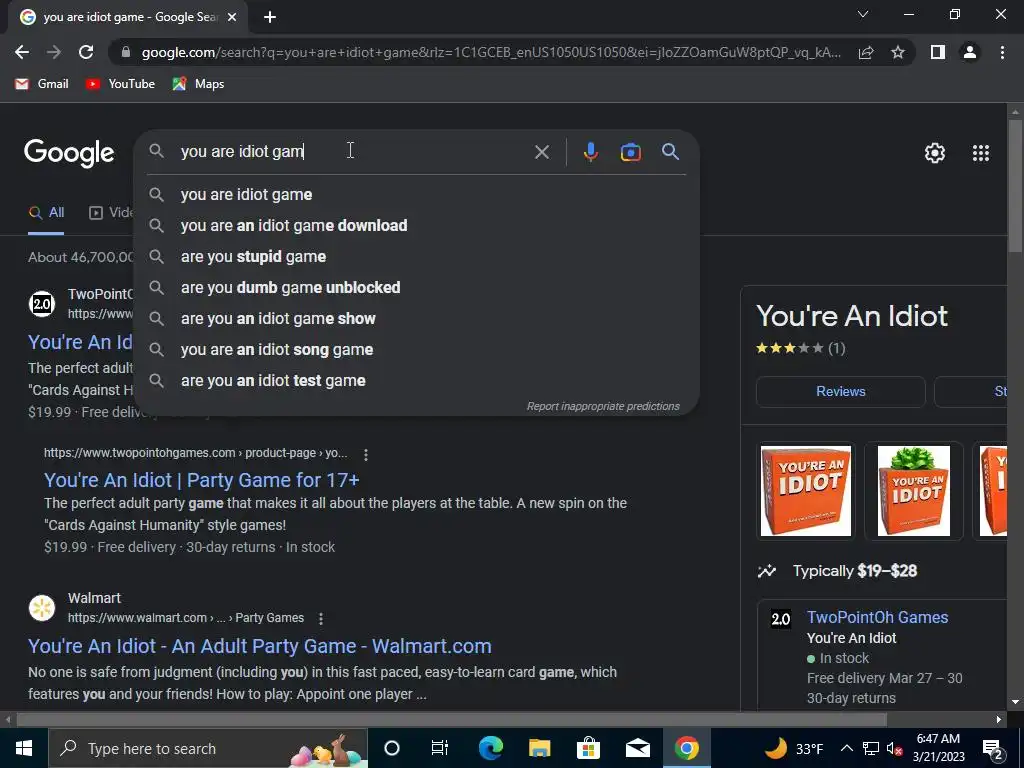
Task: Open TwoPointOh Games store link in panel
Action: point(877,617)
